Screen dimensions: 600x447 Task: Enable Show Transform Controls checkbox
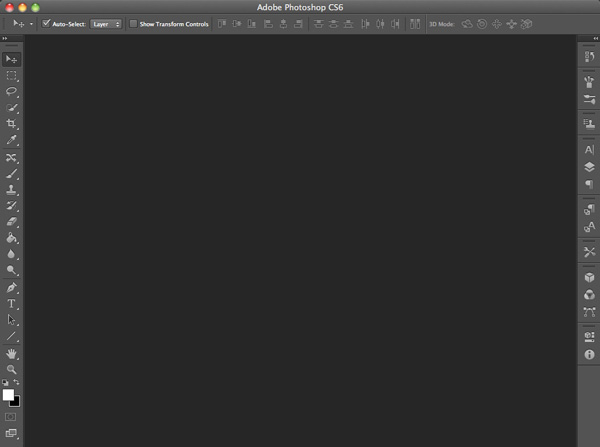click(x=133, y=23)
